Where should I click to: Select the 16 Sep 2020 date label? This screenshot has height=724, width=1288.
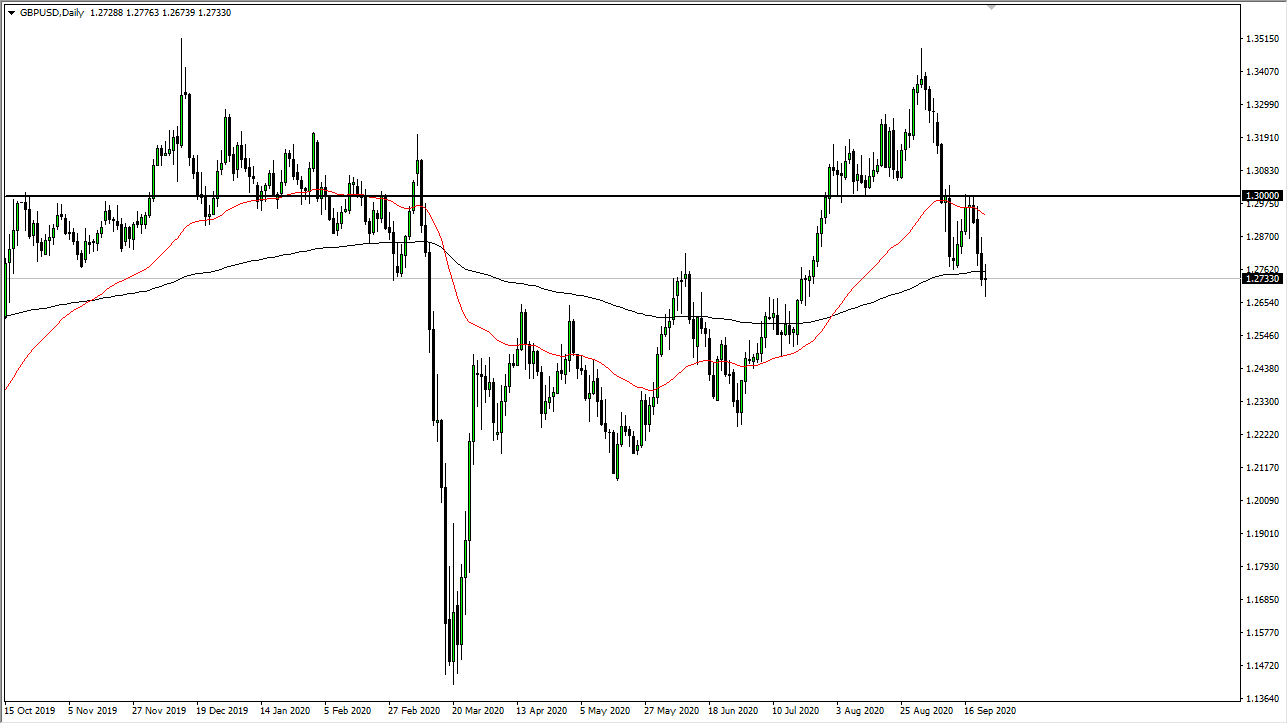(x=990, y=710)
